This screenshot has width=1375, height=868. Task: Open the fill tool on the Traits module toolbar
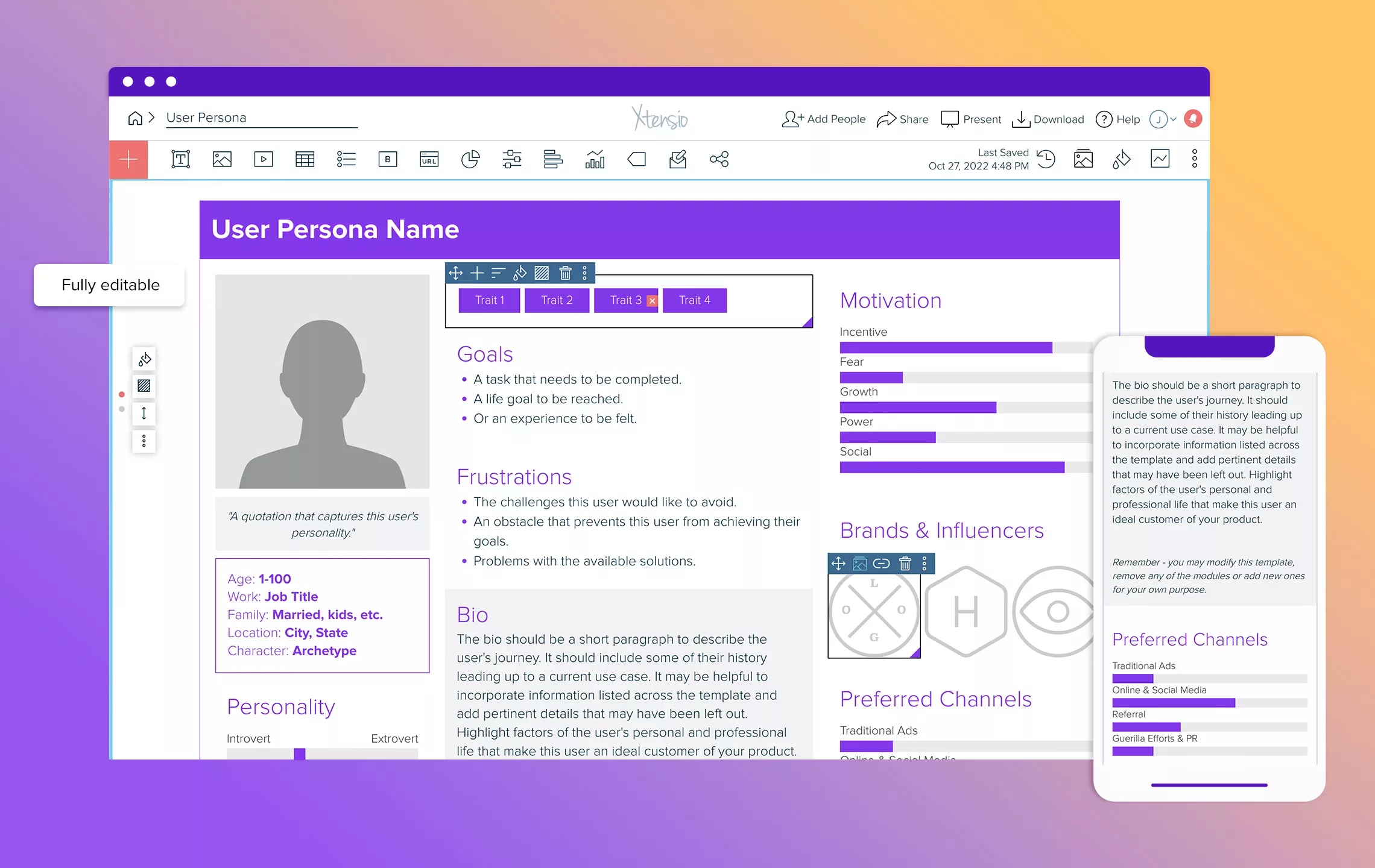click(x=519, y=272)
